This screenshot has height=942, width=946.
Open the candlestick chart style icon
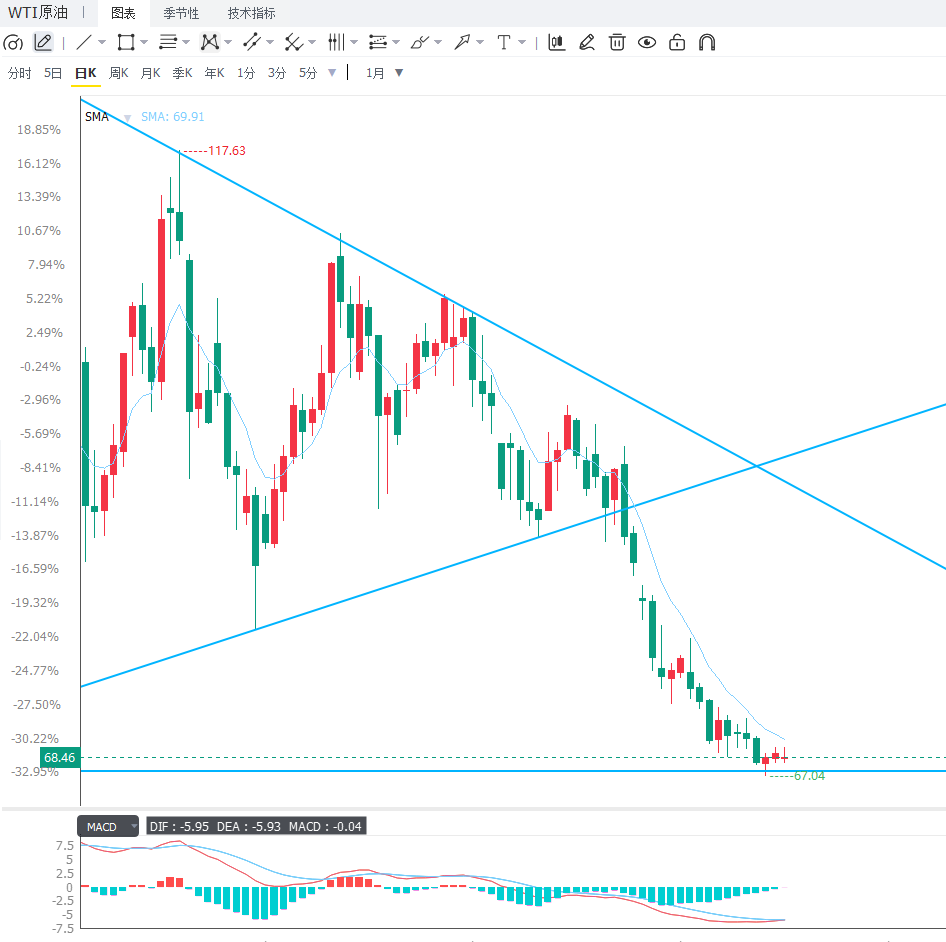coord(556,42)
